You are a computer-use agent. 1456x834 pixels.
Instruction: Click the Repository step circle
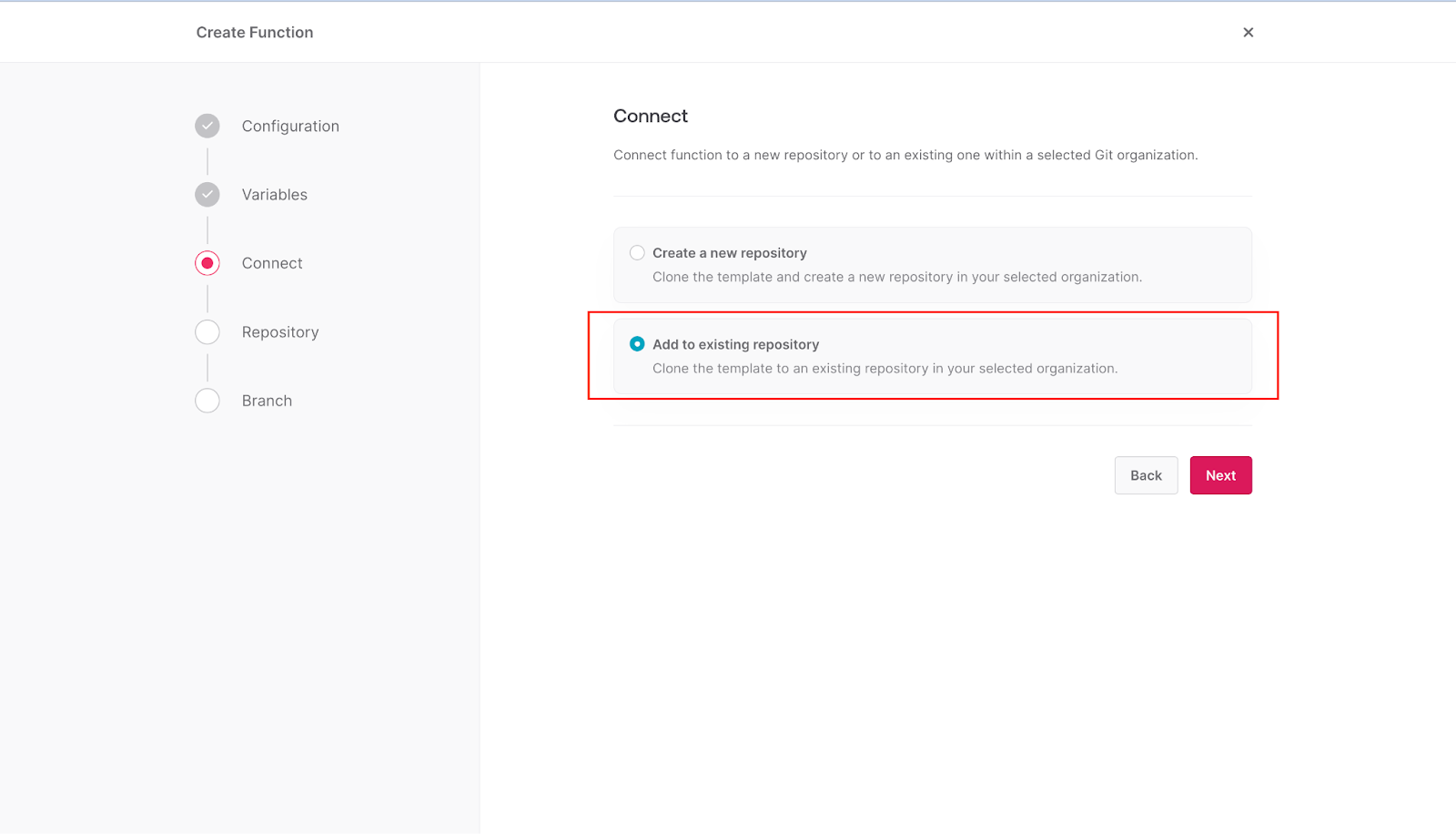click(207, 331)
